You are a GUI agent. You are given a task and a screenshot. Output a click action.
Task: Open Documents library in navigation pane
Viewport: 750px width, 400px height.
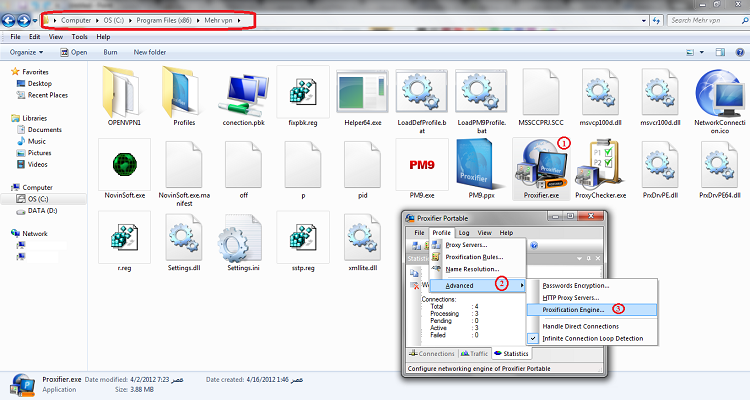tap(40, 130)
